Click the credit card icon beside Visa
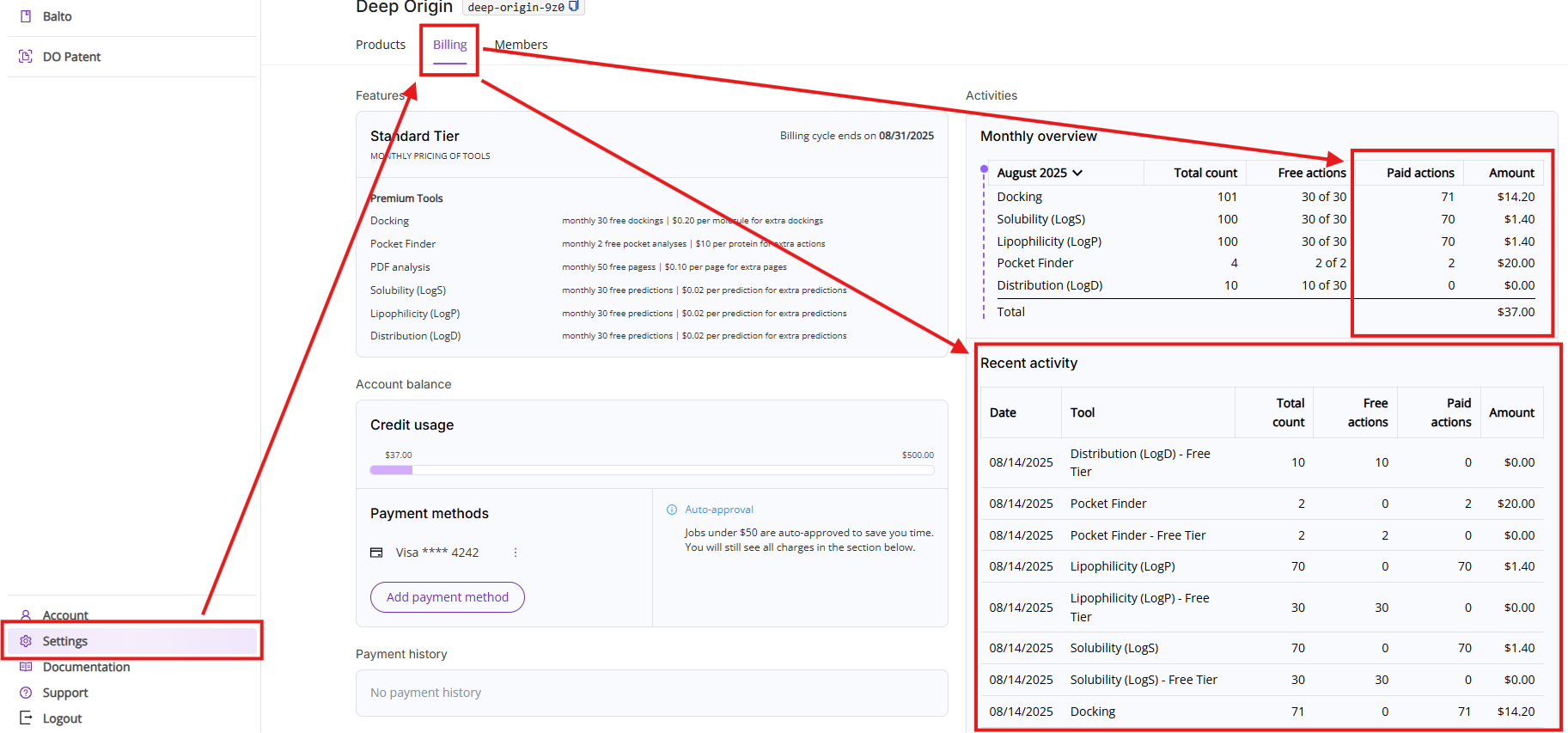 pos(376,553)
